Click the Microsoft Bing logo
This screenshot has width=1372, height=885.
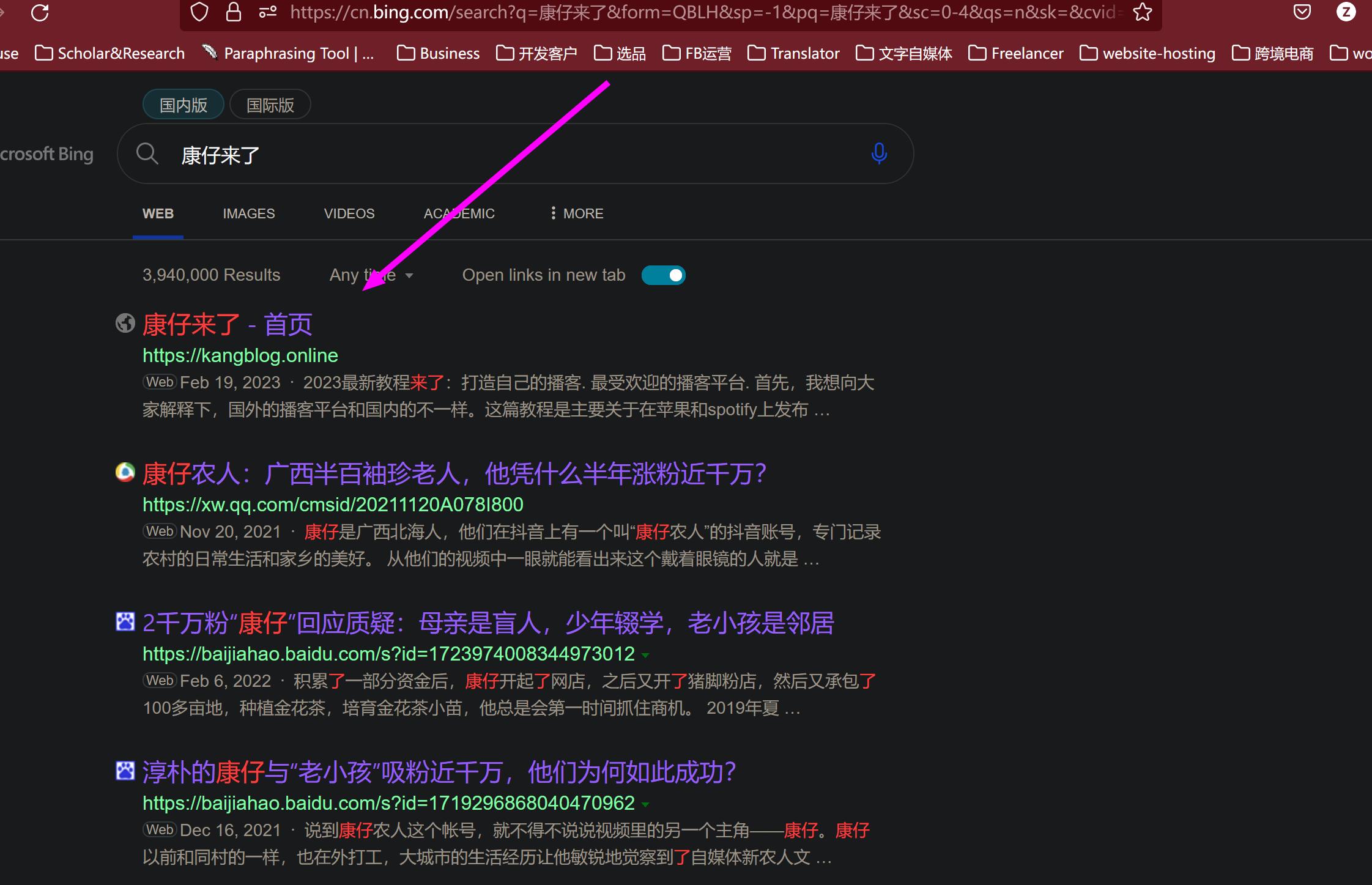coord(46,154)
